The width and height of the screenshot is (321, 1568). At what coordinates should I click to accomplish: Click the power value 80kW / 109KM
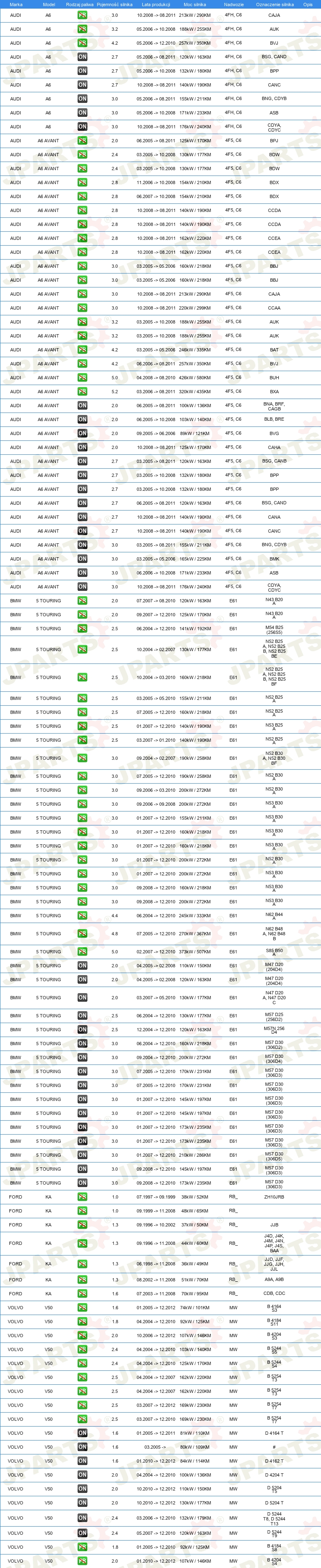tap(195, 1447)
